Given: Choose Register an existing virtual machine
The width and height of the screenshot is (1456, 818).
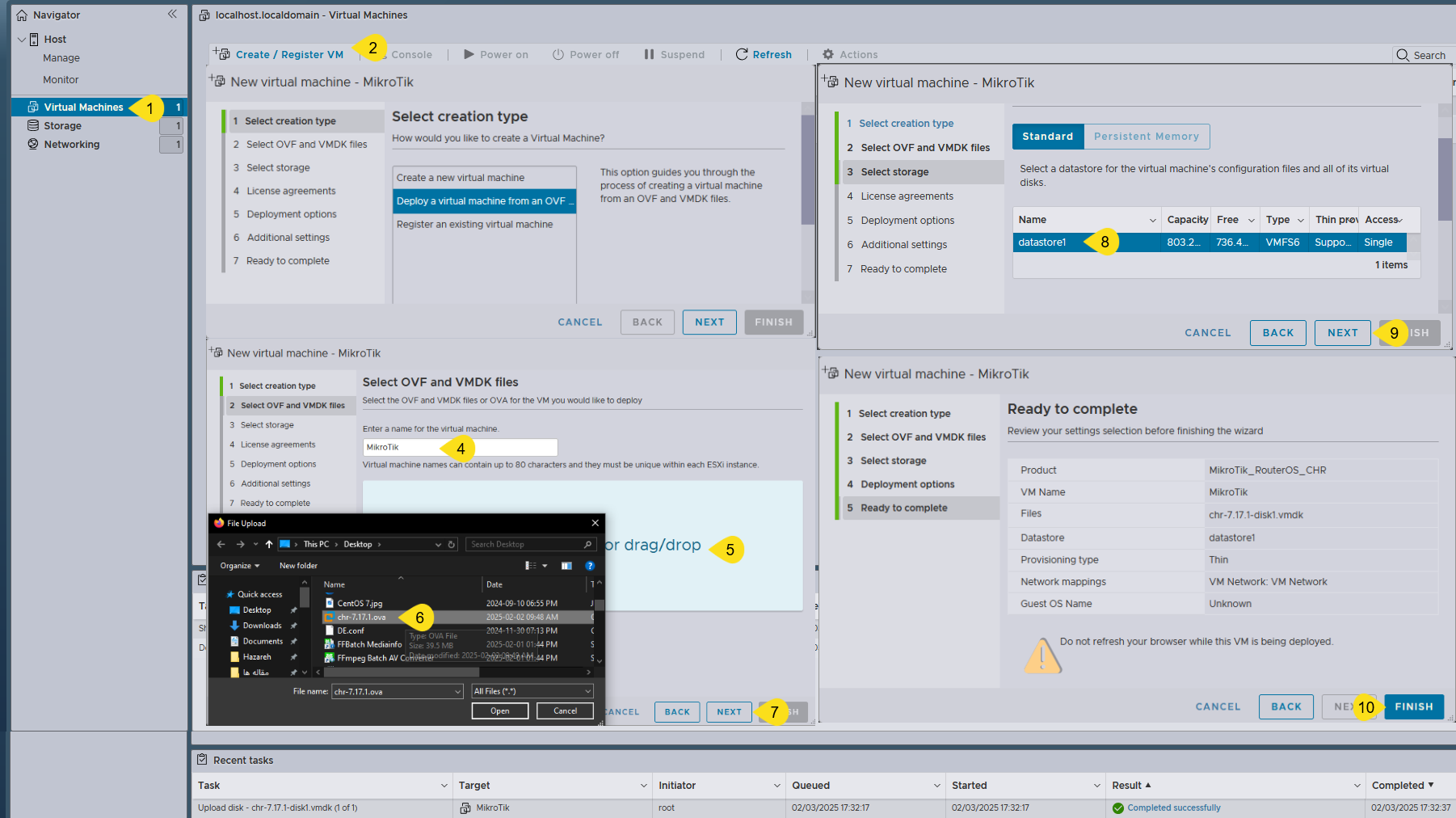Looking at the screenshot, I should click(484, 225).
